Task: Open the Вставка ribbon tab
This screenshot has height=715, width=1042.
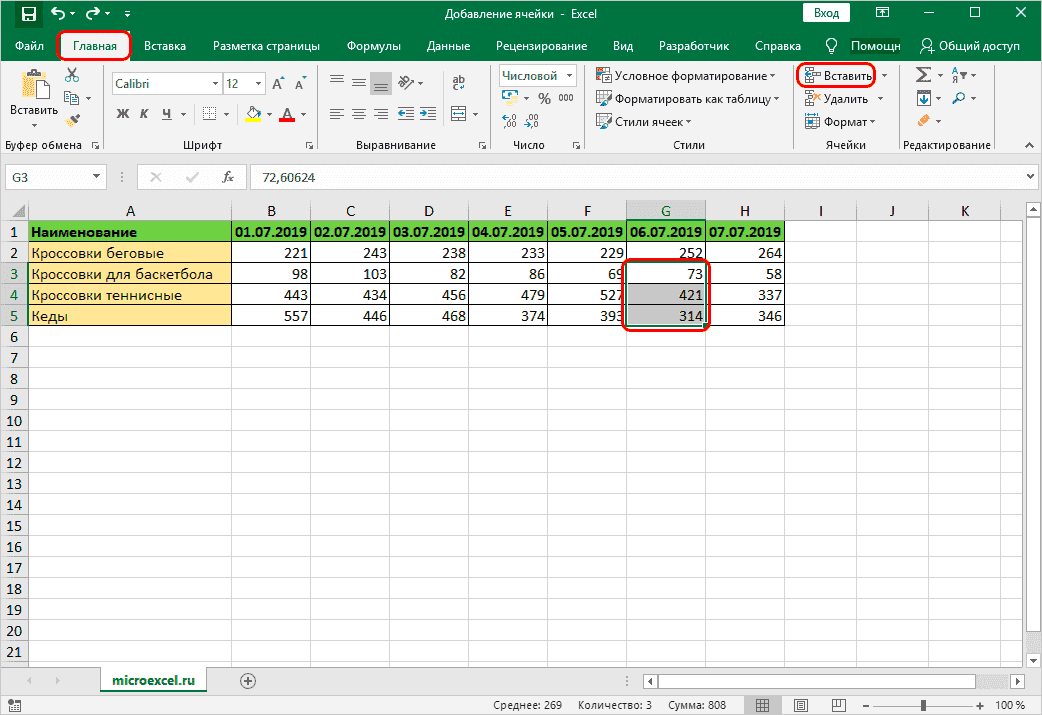Action: [164, 46]
